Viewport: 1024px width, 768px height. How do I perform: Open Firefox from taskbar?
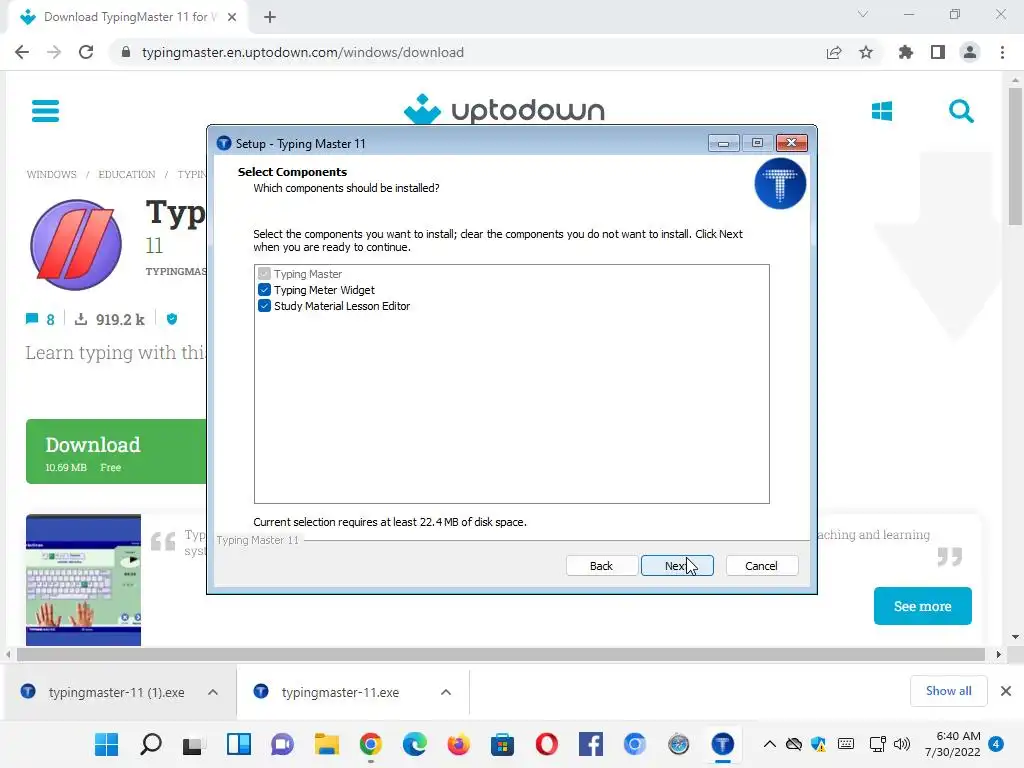tap(458, 744)
